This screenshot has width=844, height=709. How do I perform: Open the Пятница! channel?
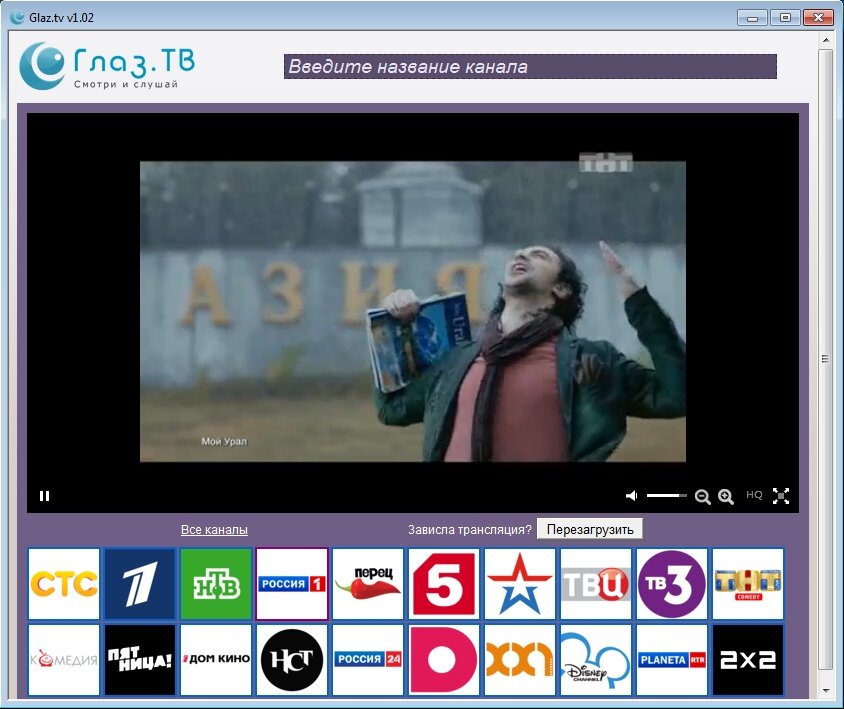[x=140, y=660]
